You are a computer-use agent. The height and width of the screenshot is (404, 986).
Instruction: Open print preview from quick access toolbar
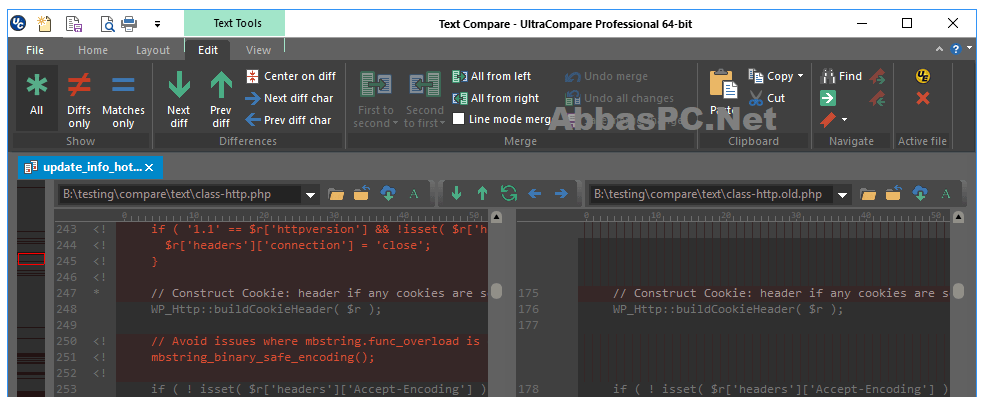[107, 24]
